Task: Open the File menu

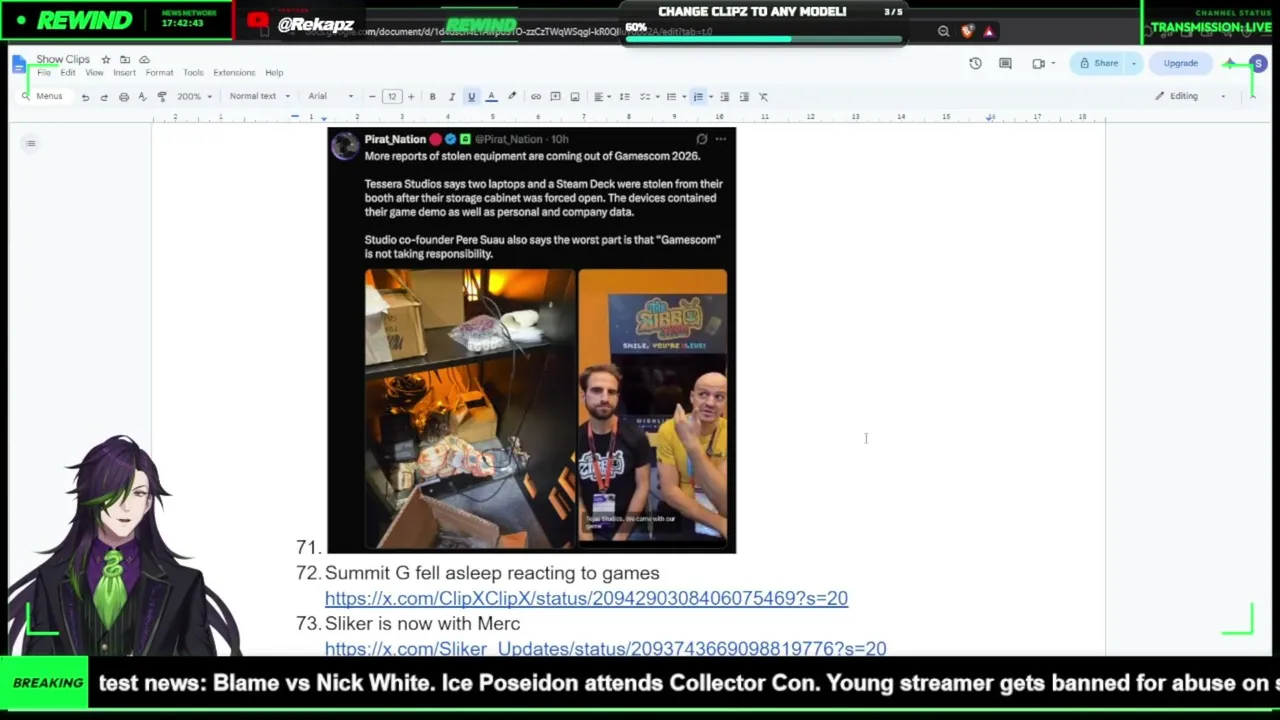Action: 44,73
